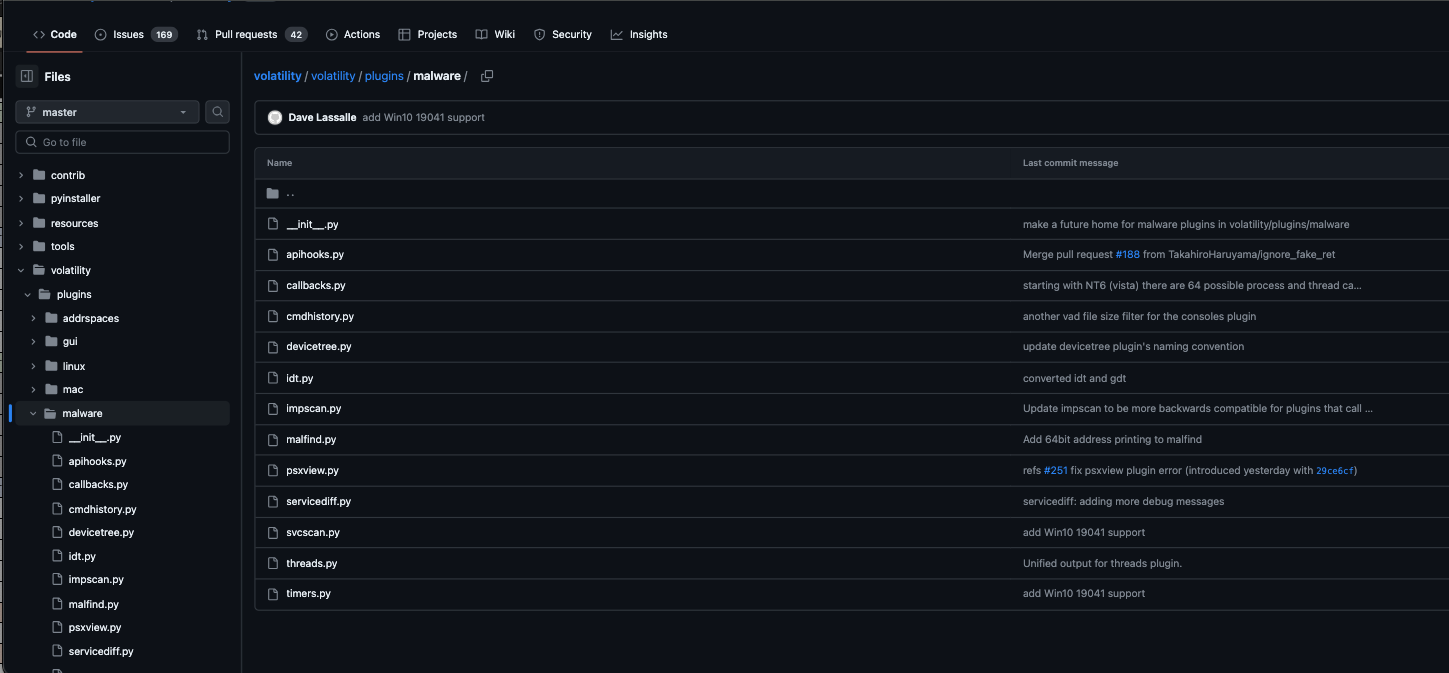Open the master branch dropdown

[x=107, y=112]
